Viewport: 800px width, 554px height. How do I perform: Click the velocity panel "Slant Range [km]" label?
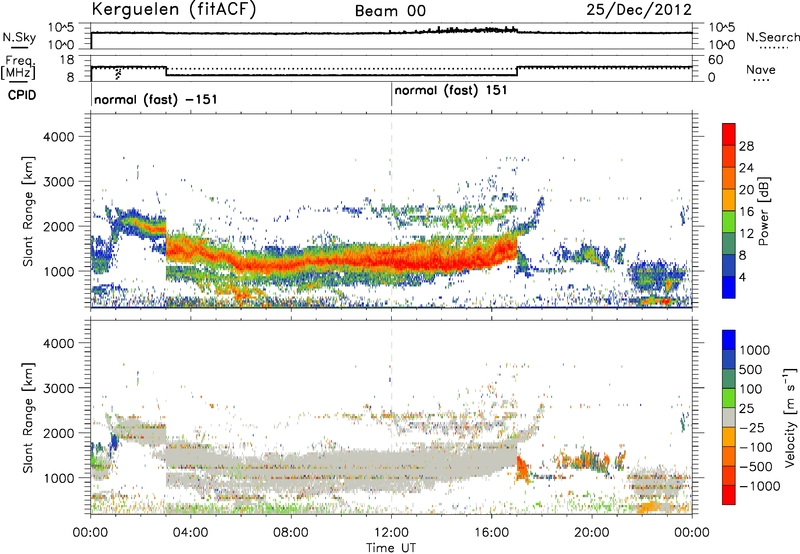pos(28,418)
